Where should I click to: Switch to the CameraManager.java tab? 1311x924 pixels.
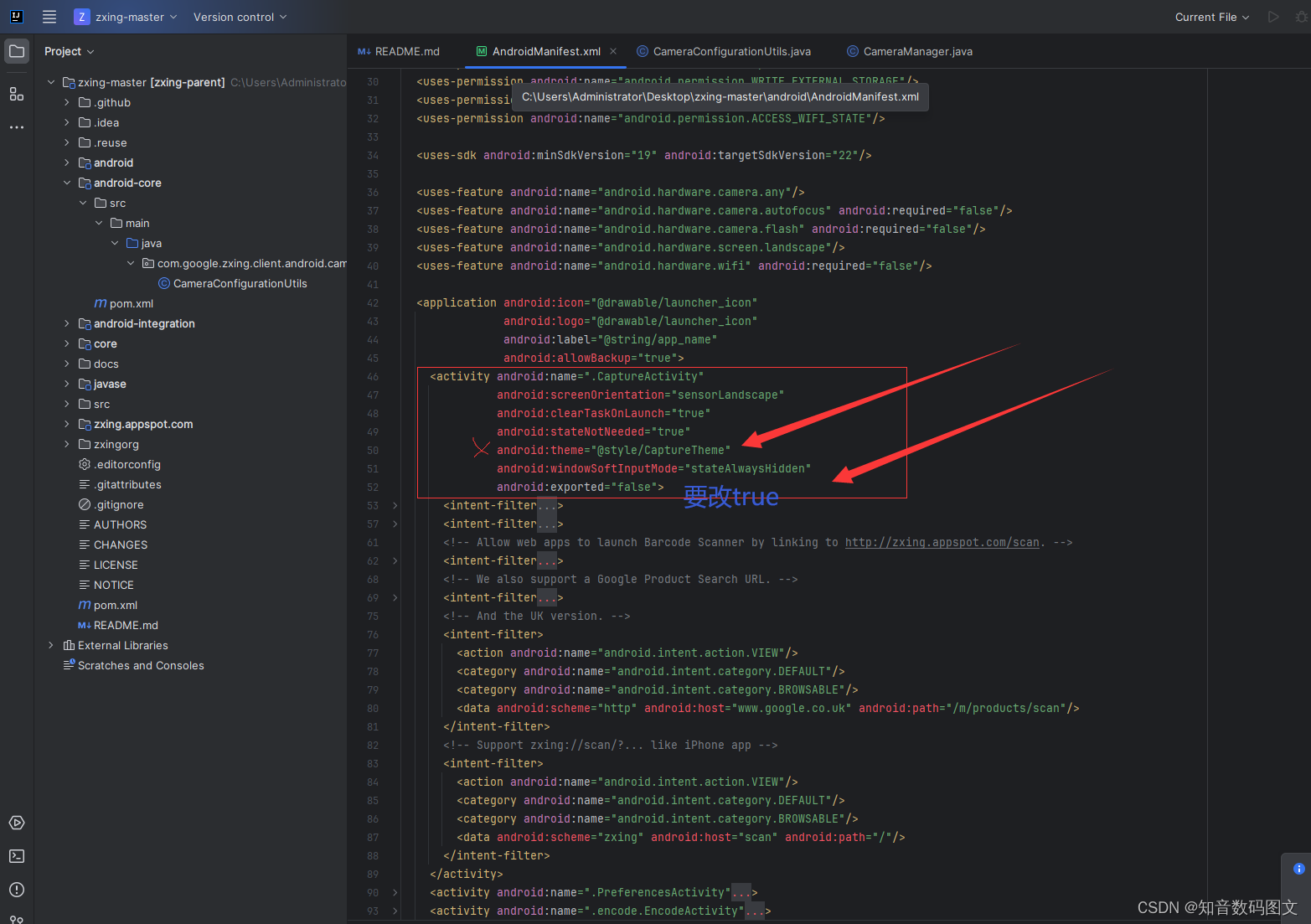point(910,51)
